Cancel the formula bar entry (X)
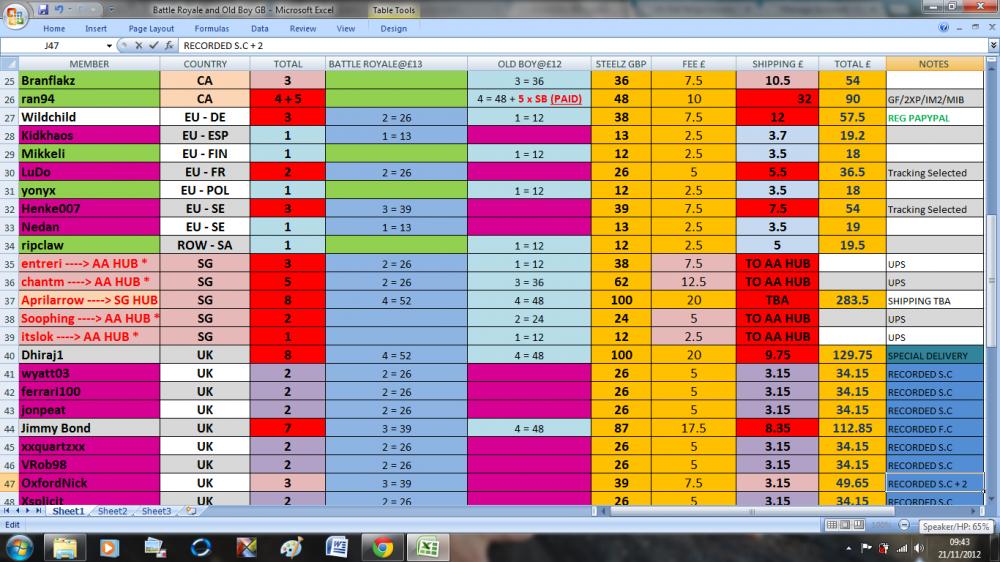 (138, 45)
